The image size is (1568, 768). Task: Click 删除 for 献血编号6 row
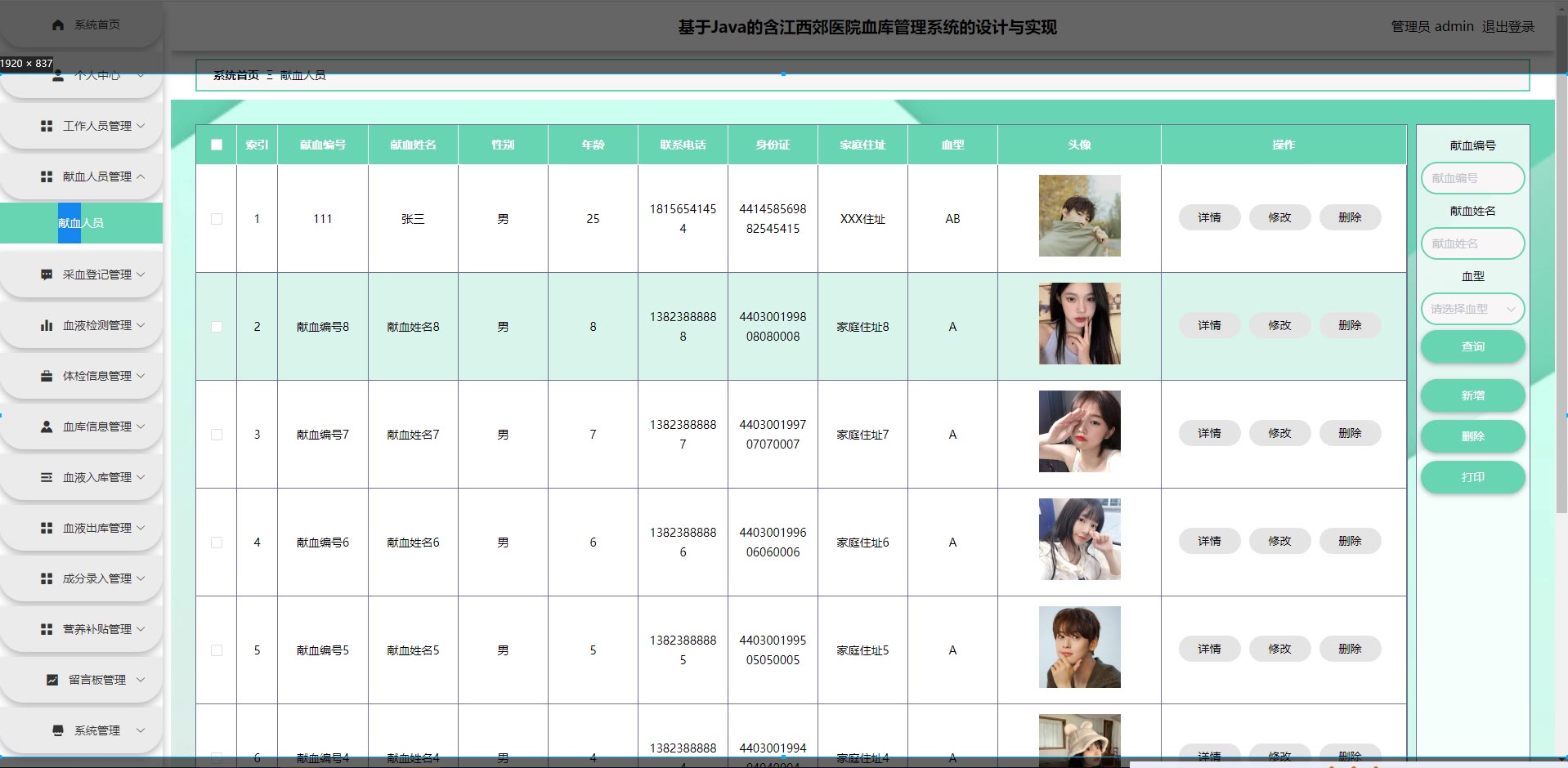(x=1350, y=541)
